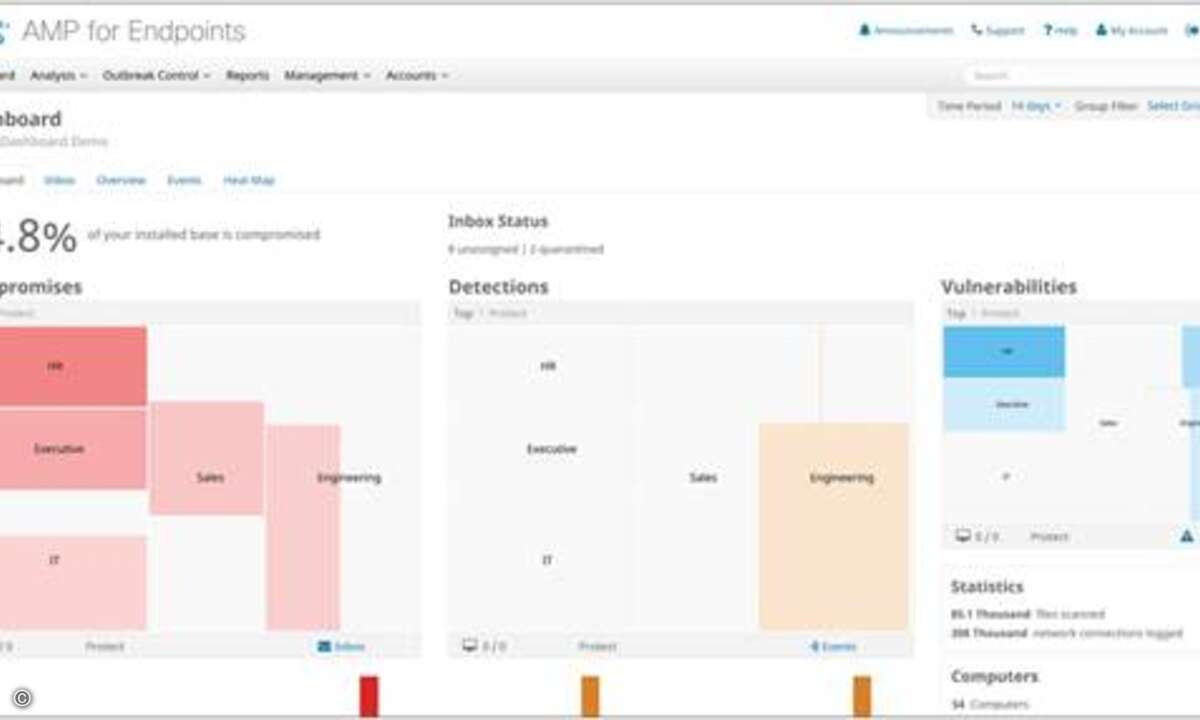
Task: Click the compromised percentage figure
Action: pos(38,237)
